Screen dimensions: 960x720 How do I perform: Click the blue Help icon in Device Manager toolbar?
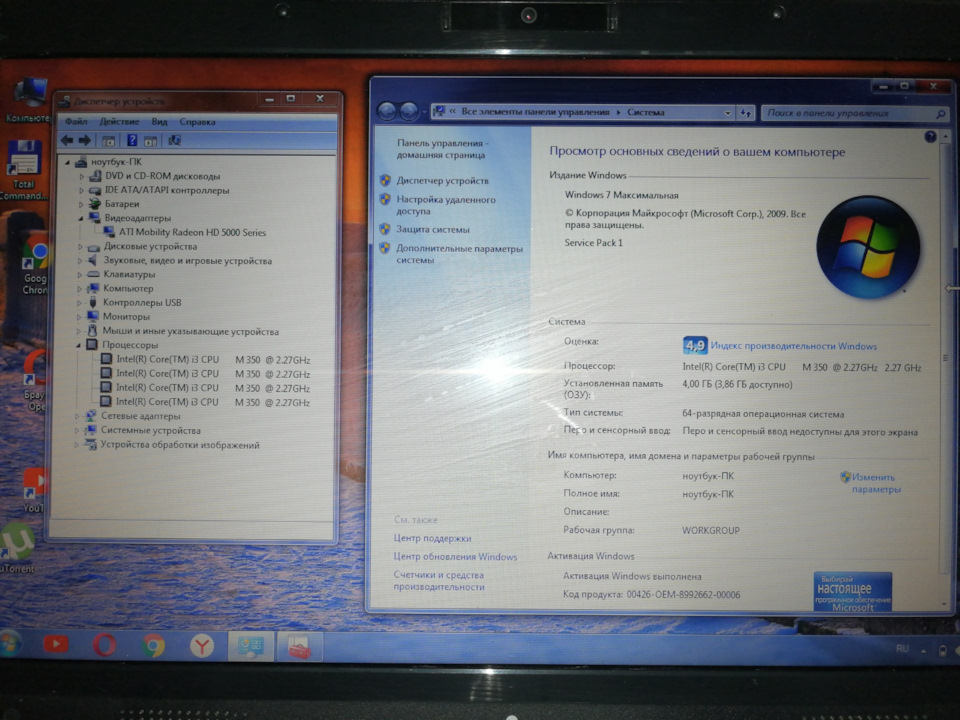click(132, 141)
